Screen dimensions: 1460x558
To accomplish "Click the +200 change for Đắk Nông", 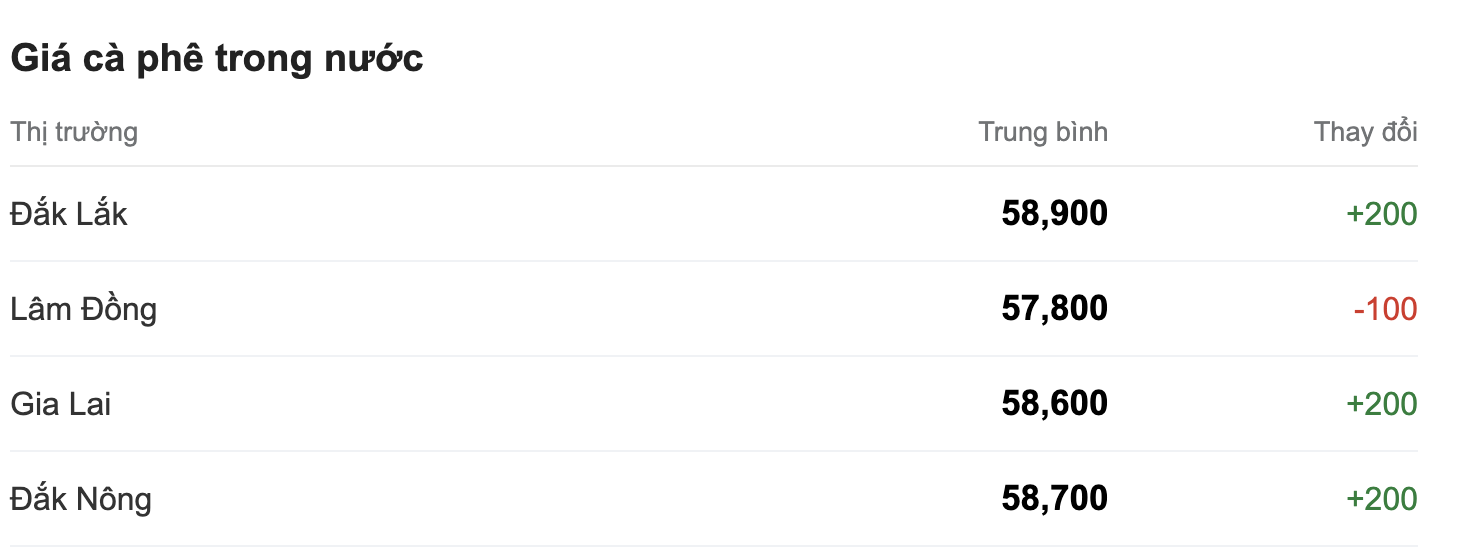I will (1382, 499).
